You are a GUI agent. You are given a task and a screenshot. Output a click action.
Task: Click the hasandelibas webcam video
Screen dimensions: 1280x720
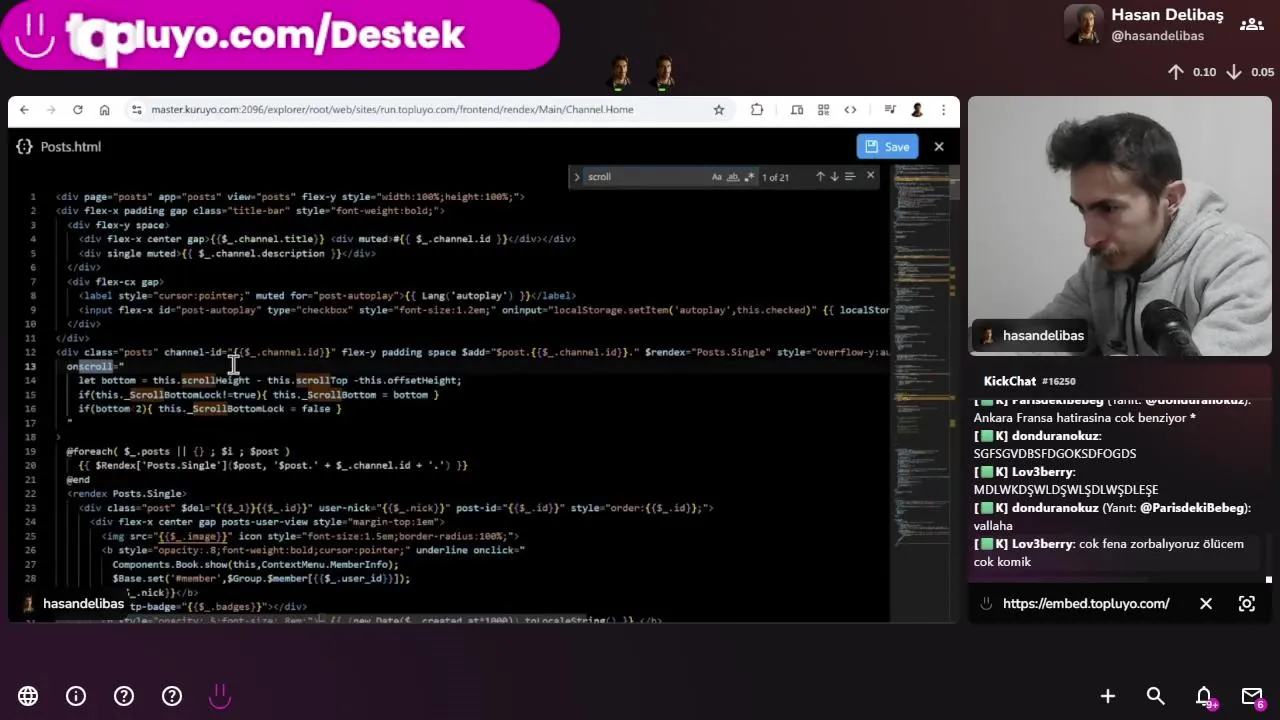click(x=1120, y=226)
